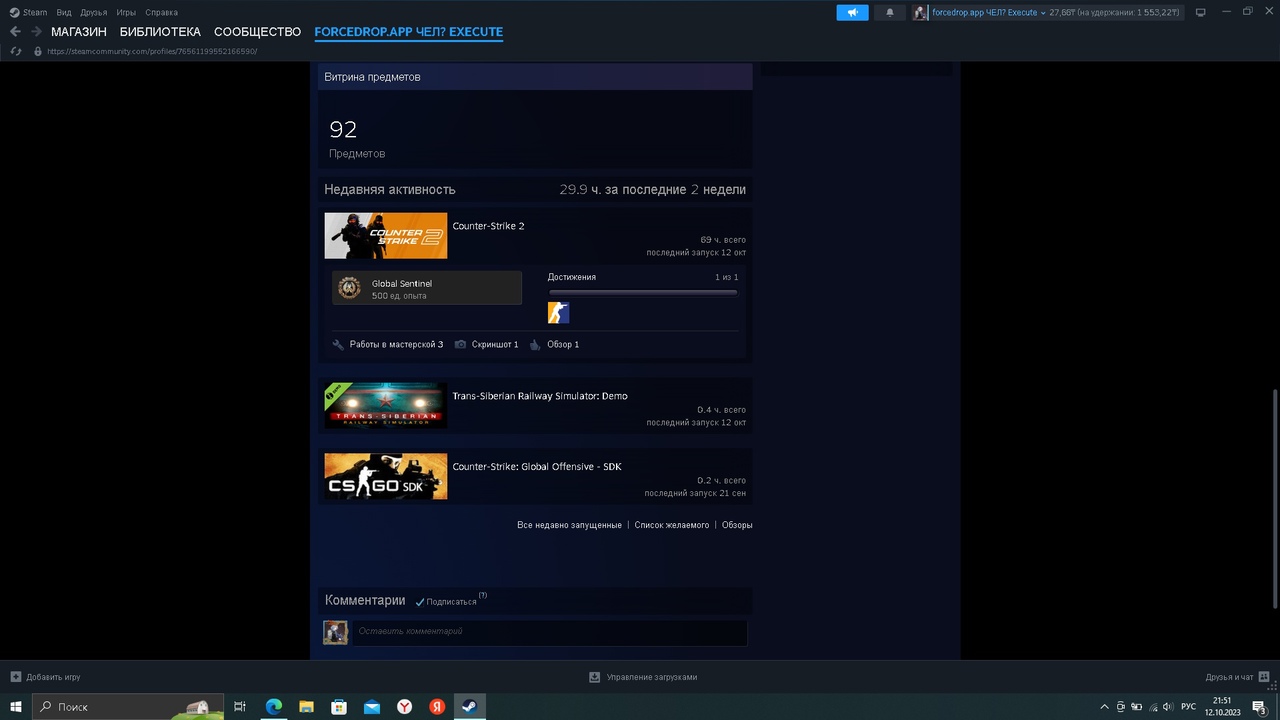Viewport: 1280px width, 720px height.
Task: Open Все недавно запущенные link
Action: (x=569, y=525)
